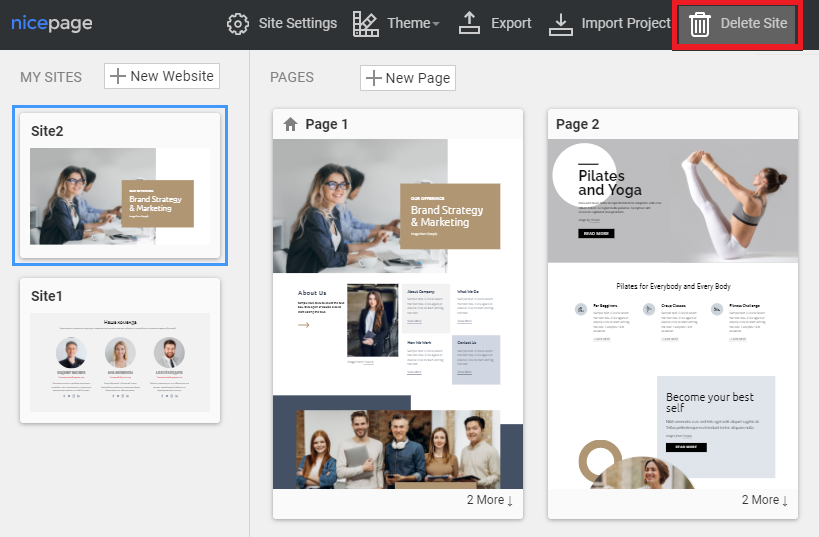Click the Site1 title text
Viewport: 819px width, 537px height.
click(x=46, y=296)
